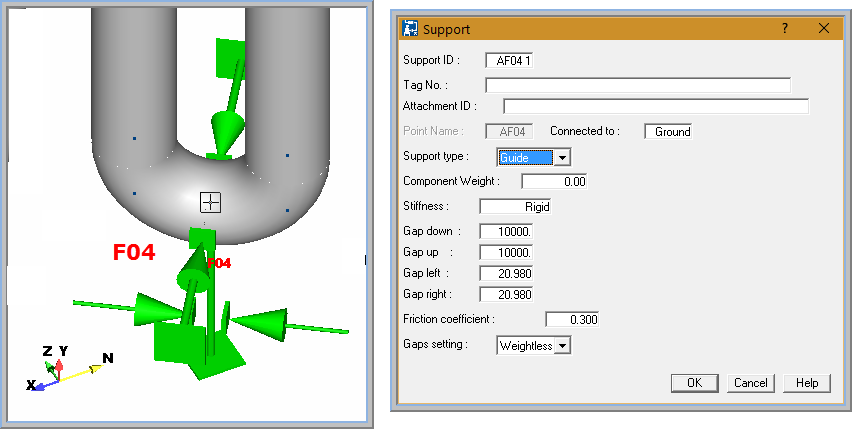Click the Help button

[x=807, y=383]
